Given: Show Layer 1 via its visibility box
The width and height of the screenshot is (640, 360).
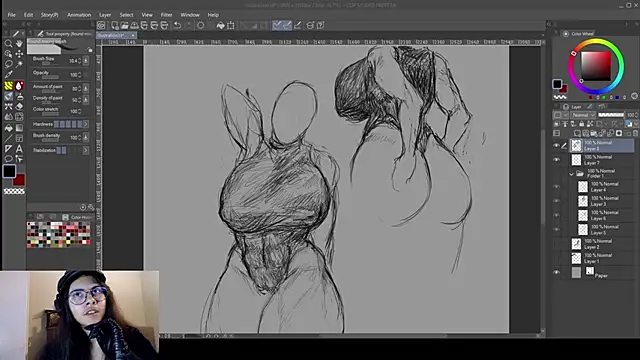Looking at the screenshot, I should (556, 258).
